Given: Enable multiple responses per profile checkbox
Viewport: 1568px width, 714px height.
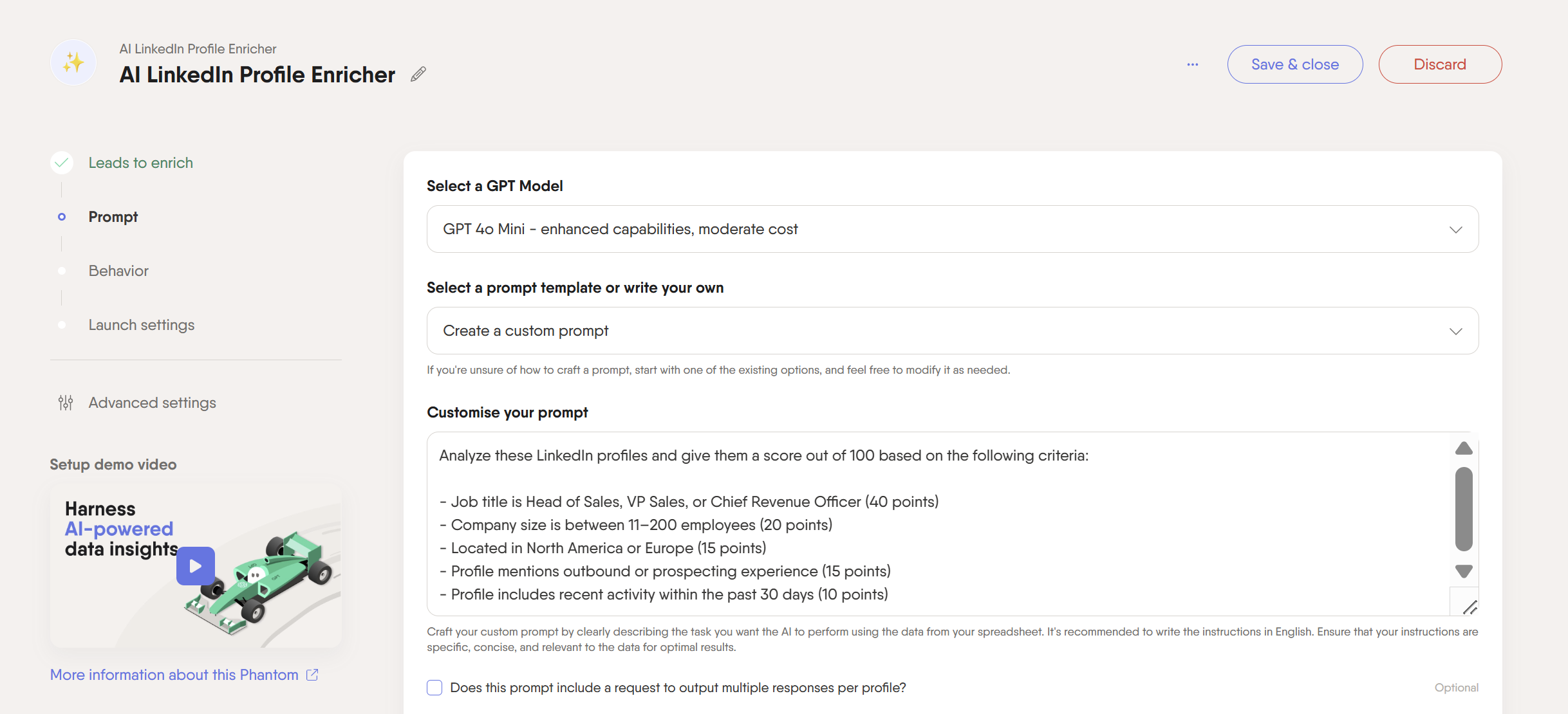Looking at the screenshot, I should click(434, 688).
